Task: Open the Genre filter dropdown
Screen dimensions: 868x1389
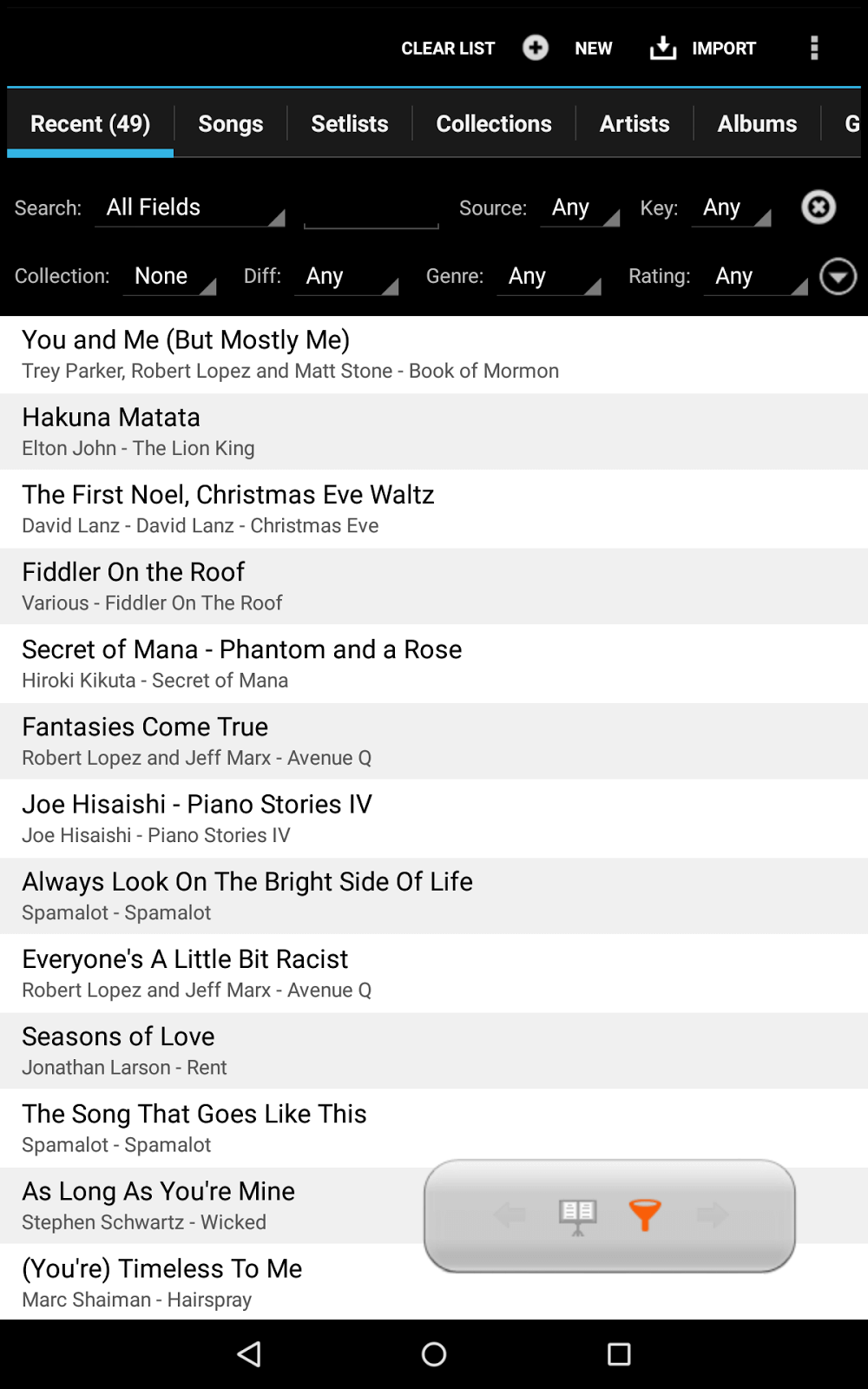Action: click(x=549, y=277)
